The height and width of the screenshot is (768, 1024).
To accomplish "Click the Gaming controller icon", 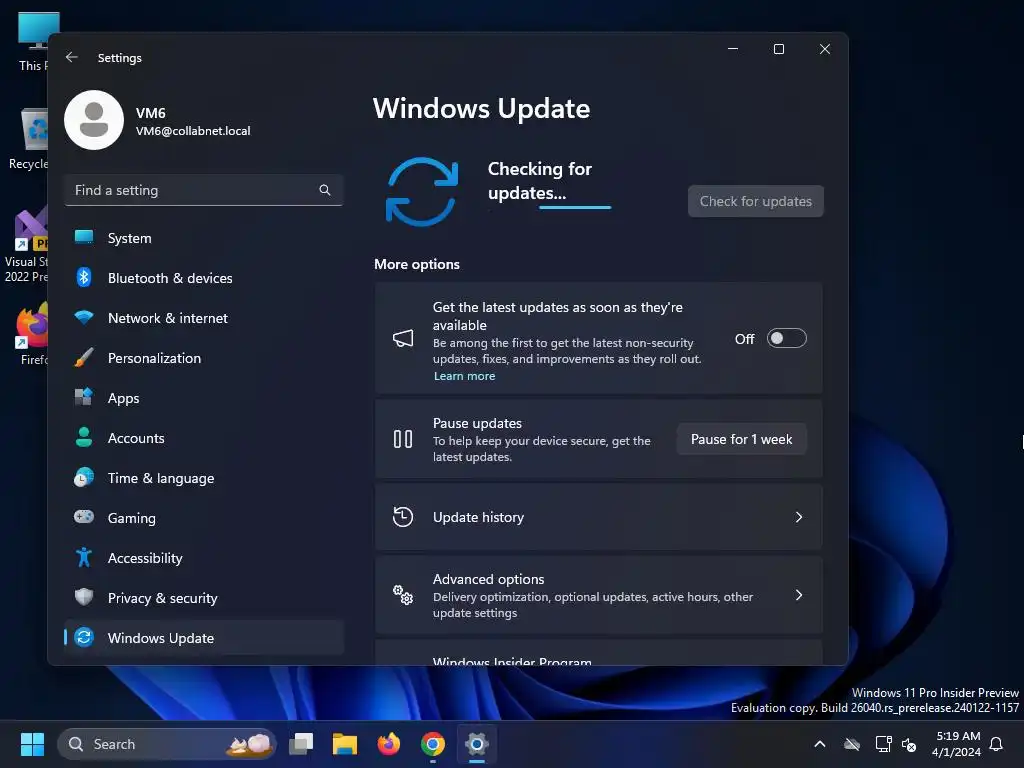I will tap(84, 517).
